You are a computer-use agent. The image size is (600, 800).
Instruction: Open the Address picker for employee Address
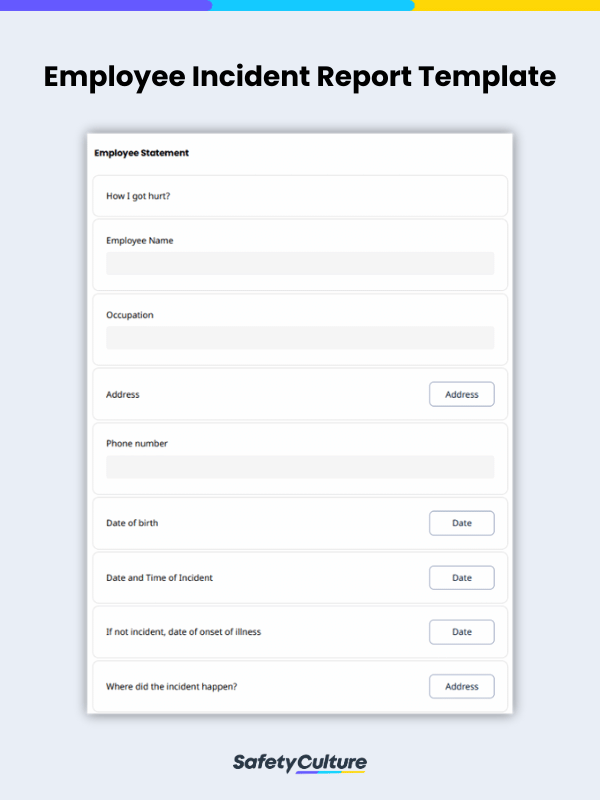pos(461,394)
